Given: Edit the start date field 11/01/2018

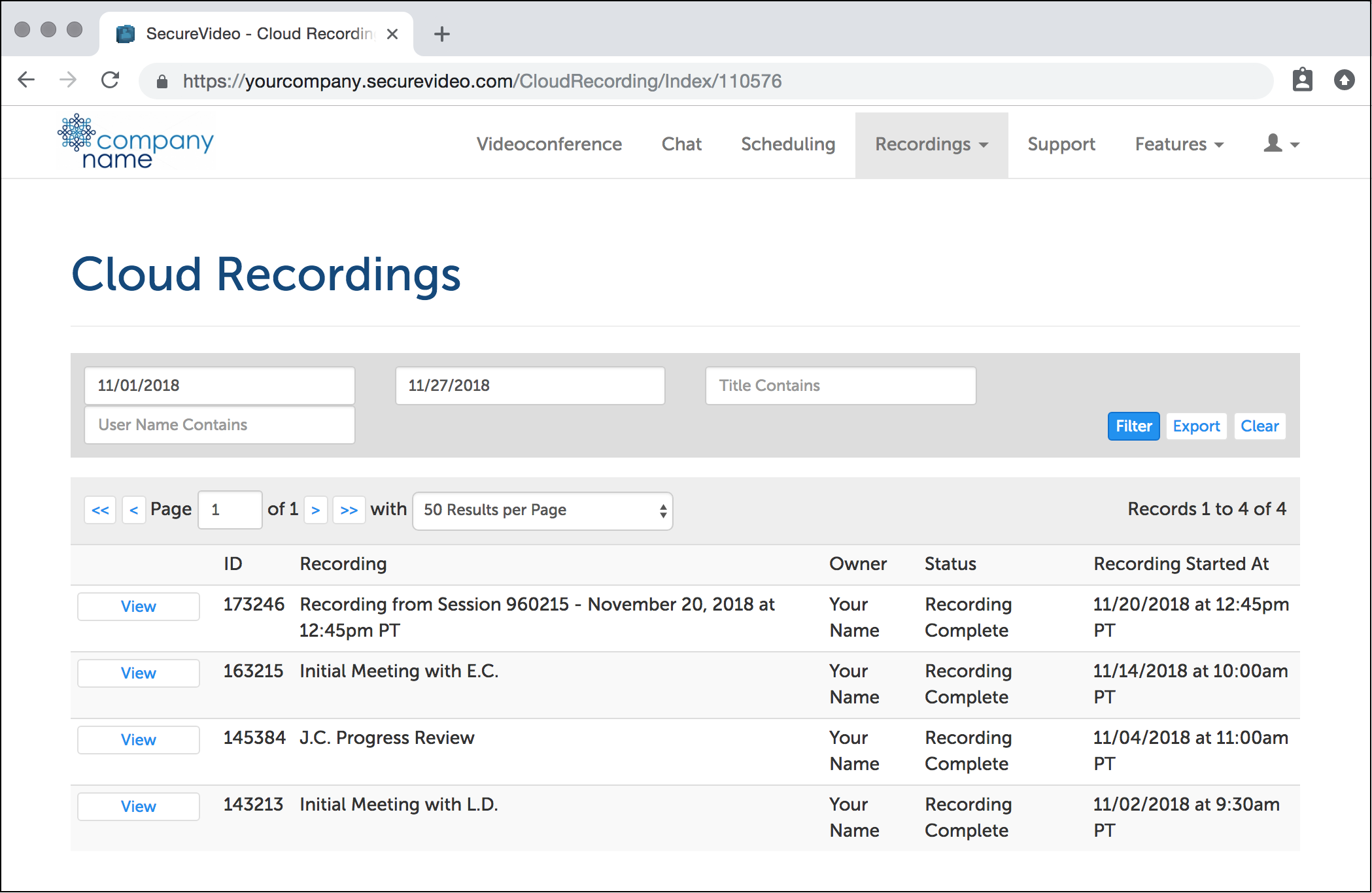Looking at the screenshot, I should click(220, 386).
